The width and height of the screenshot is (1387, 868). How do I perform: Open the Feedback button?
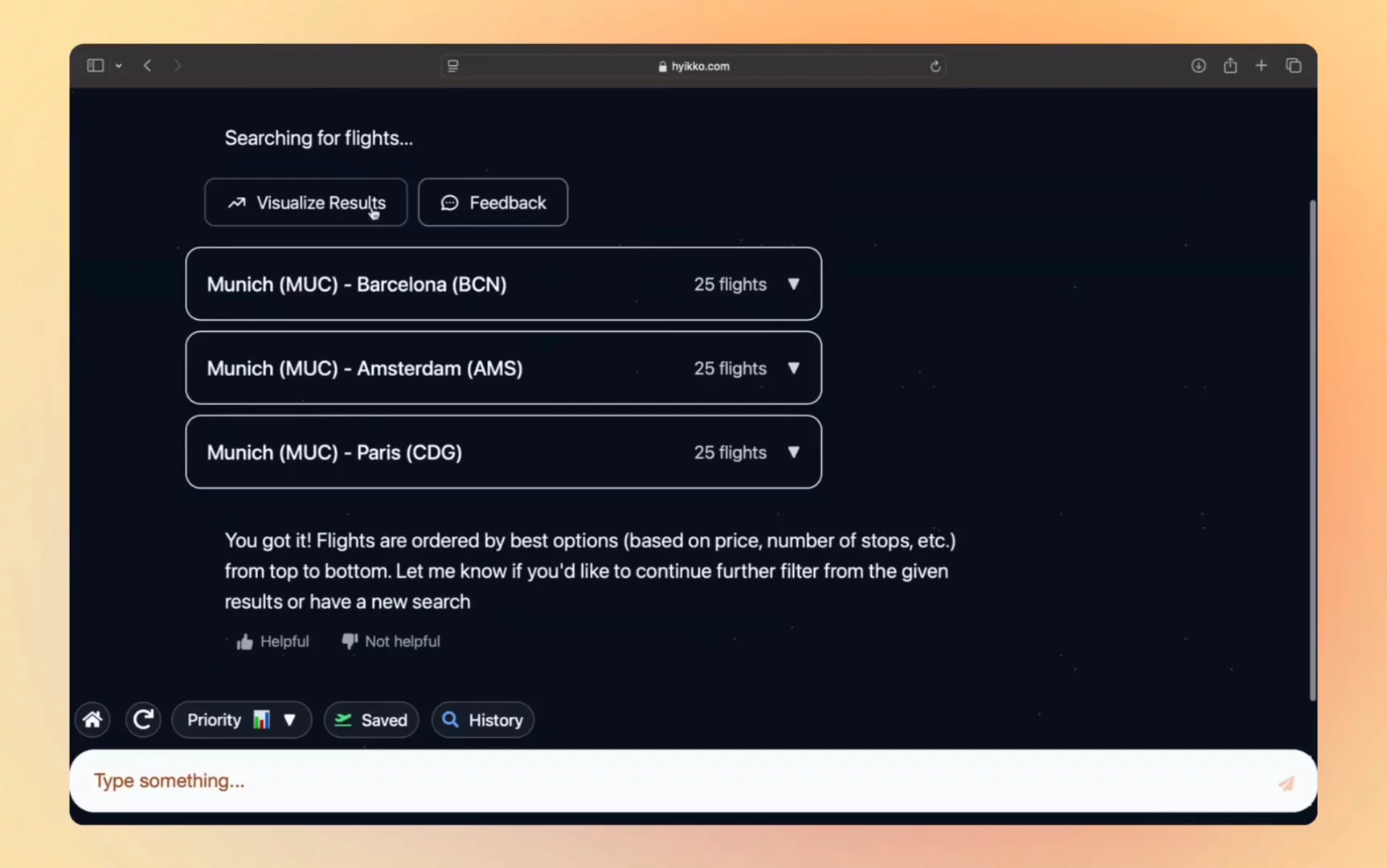coord(493,203)
